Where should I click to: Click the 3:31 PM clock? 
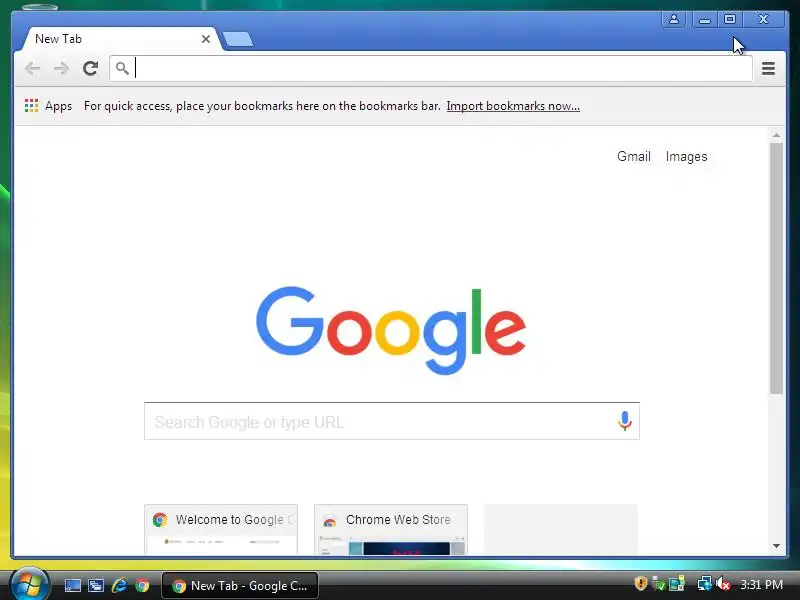tap(761, 585)
